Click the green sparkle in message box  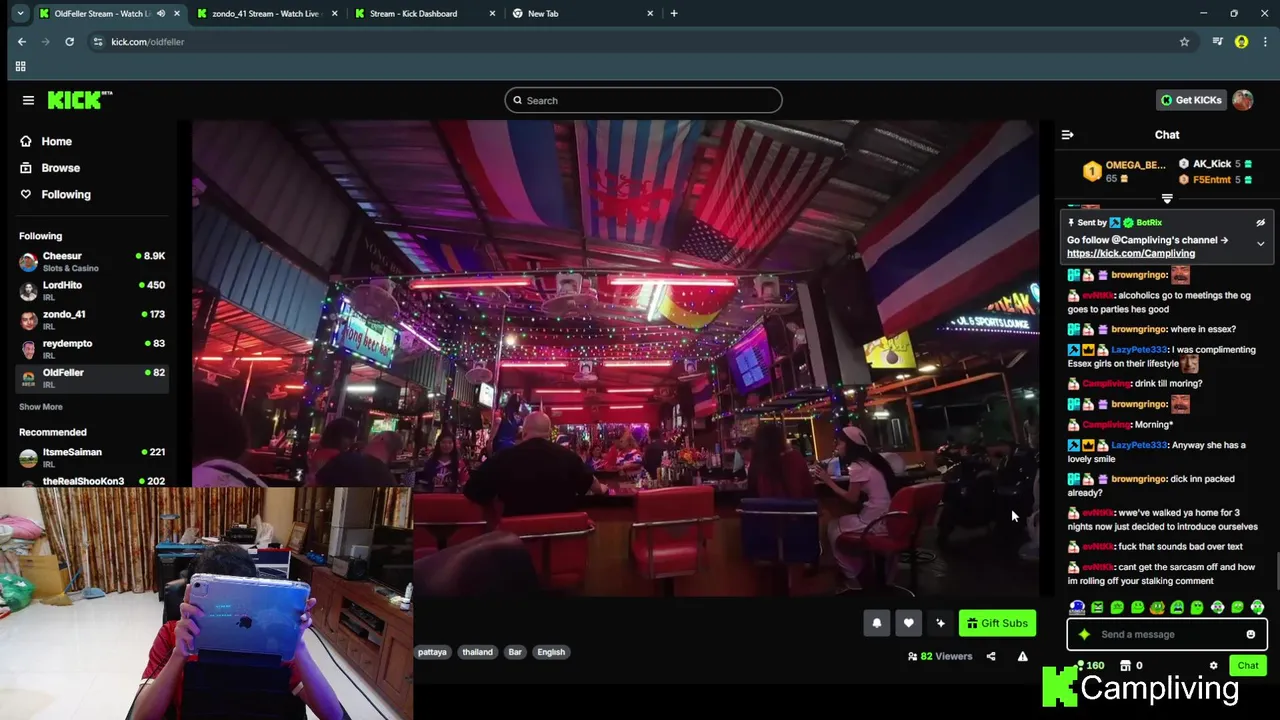[x=1084, y=634]
